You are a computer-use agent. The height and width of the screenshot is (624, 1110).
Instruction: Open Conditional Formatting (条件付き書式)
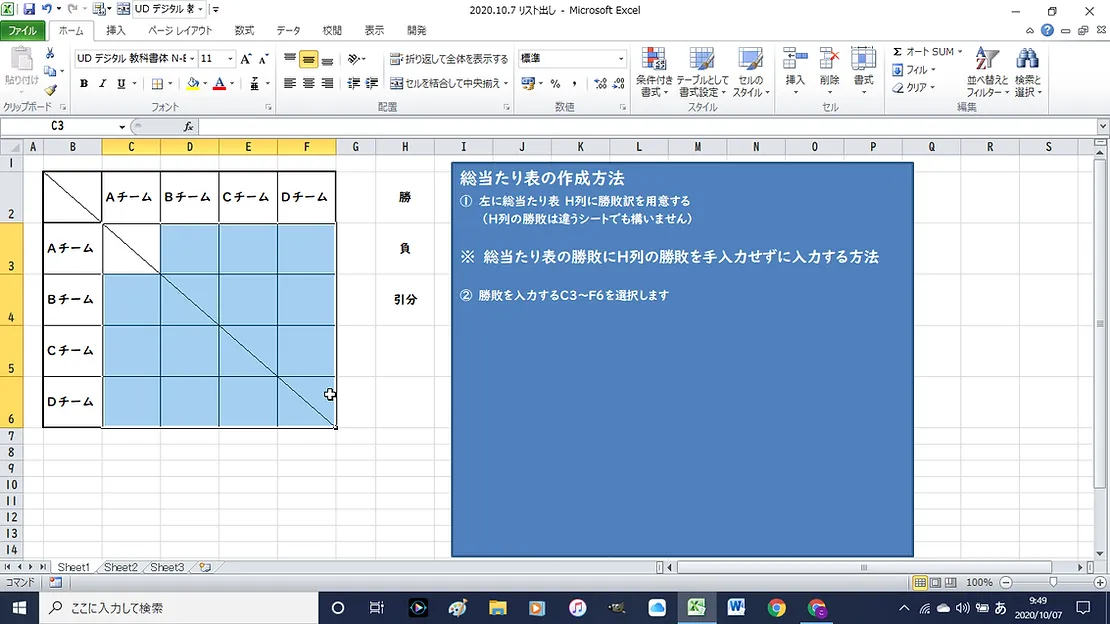(x=654, y=72)
